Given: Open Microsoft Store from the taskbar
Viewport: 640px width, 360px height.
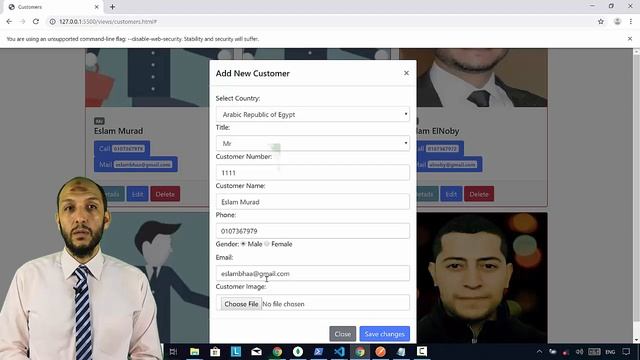Looking at the screenshot, I should (215, 351).
